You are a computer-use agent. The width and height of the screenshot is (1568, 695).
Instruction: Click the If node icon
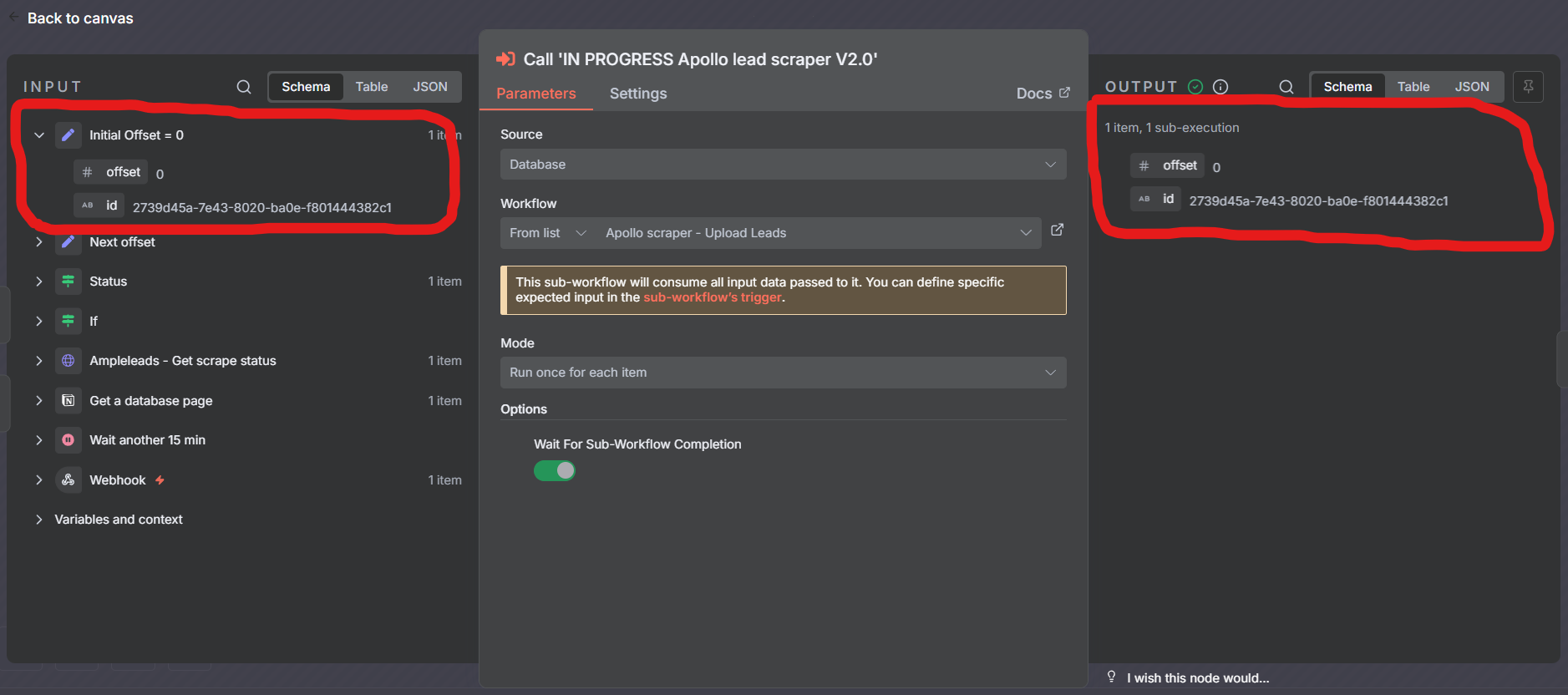(x=68, y=321)
